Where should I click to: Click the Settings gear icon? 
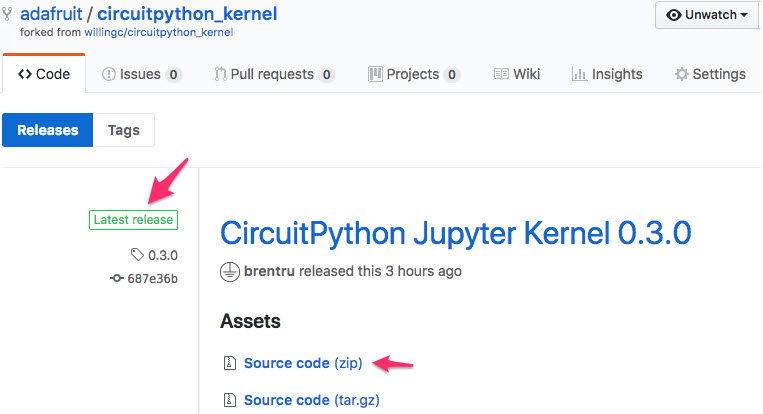click(x=681, y=74)
